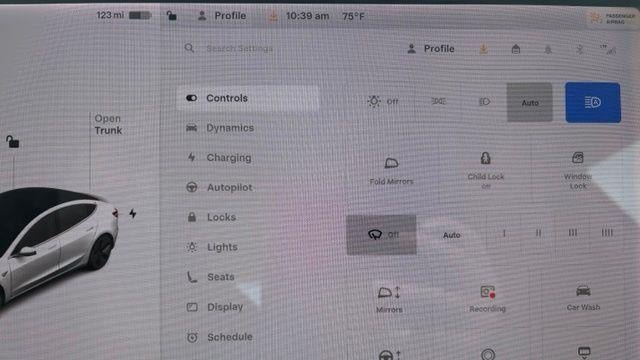Viewport: 640px width, 360px height.
Task: Set wipers to Off
Action: (x=381, y=235)
